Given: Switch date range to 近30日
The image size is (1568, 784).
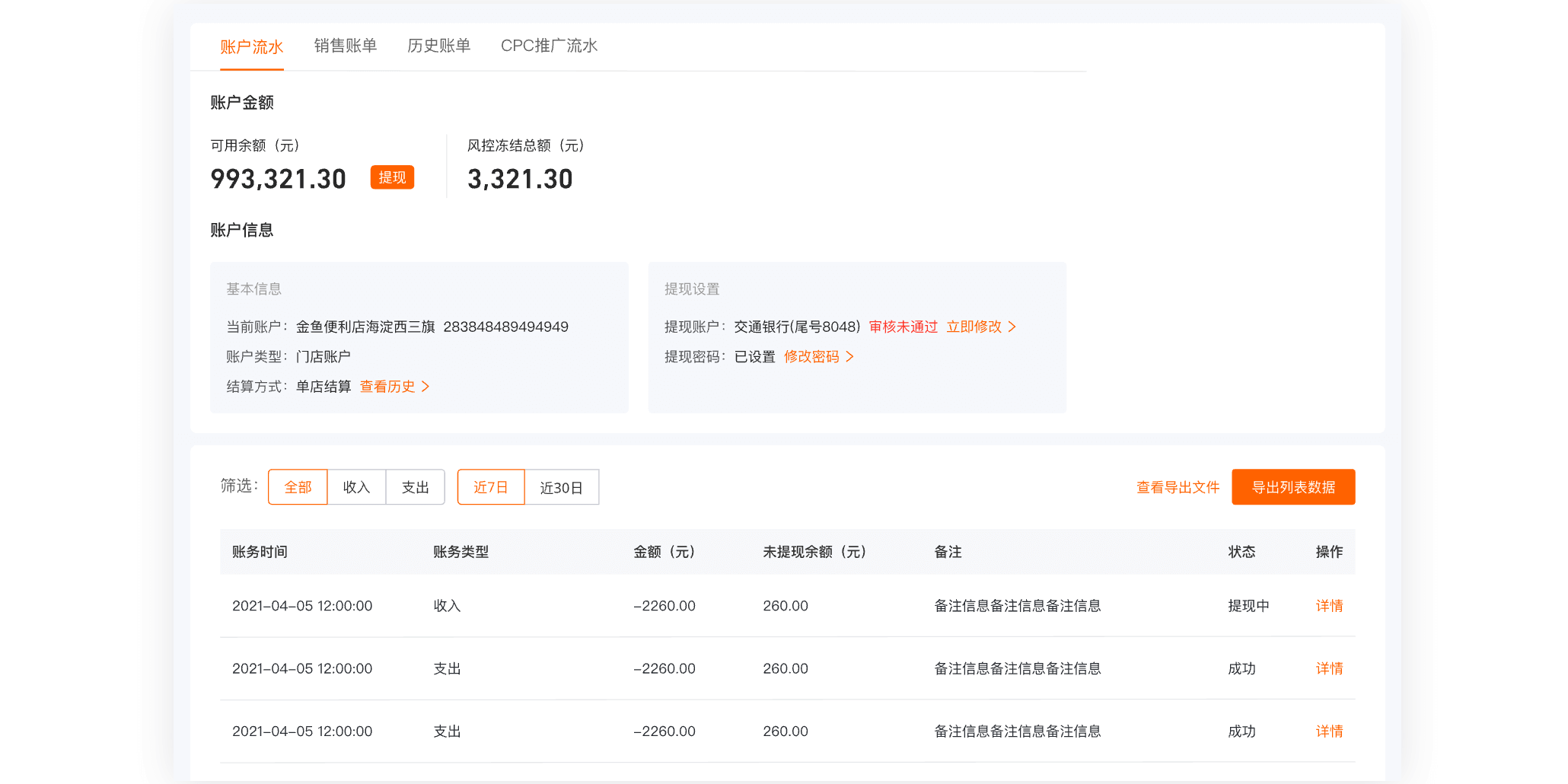Looking at the screenshot, I should coord(562,487).
